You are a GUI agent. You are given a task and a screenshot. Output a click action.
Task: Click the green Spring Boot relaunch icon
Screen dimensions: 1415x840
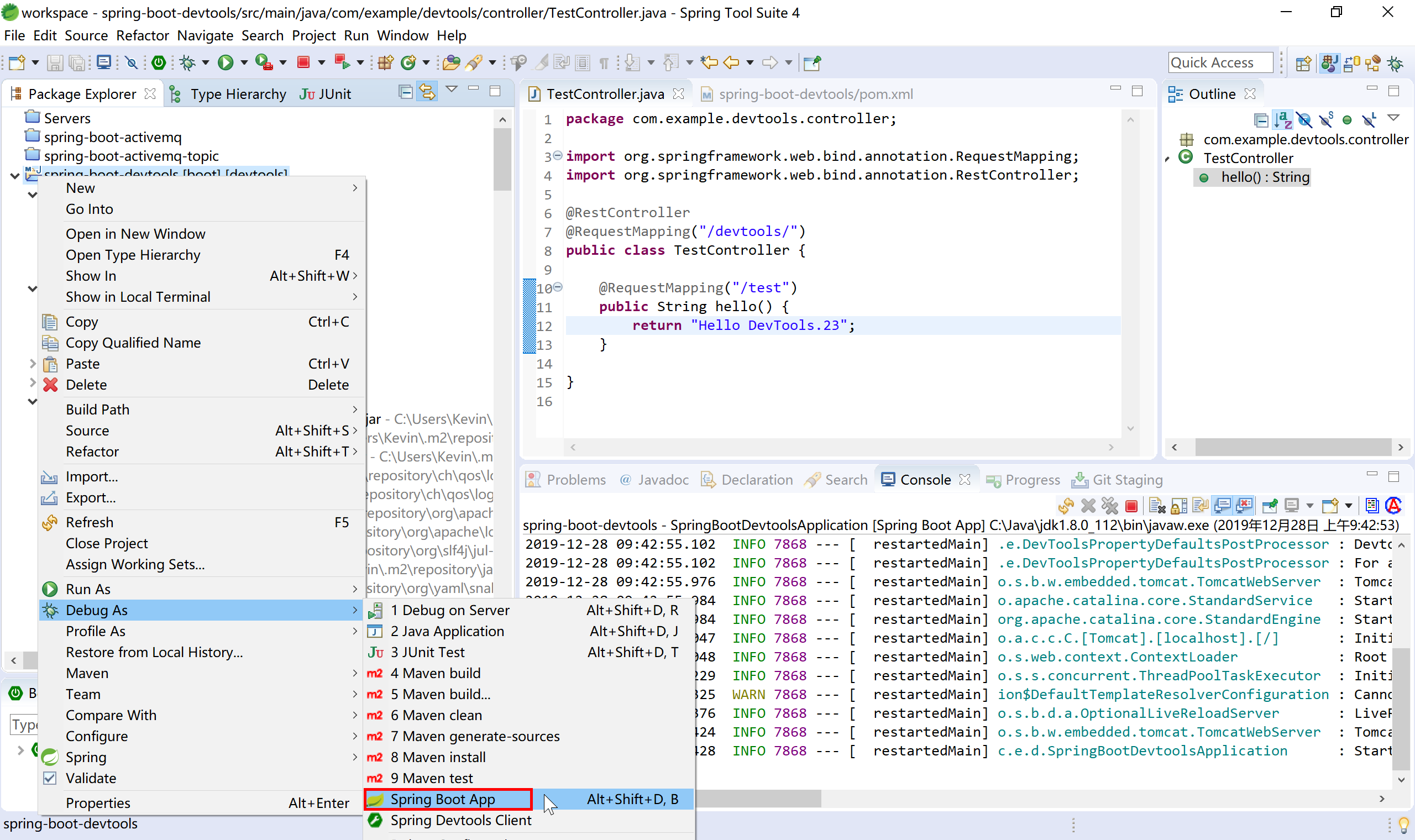(159, 62)
